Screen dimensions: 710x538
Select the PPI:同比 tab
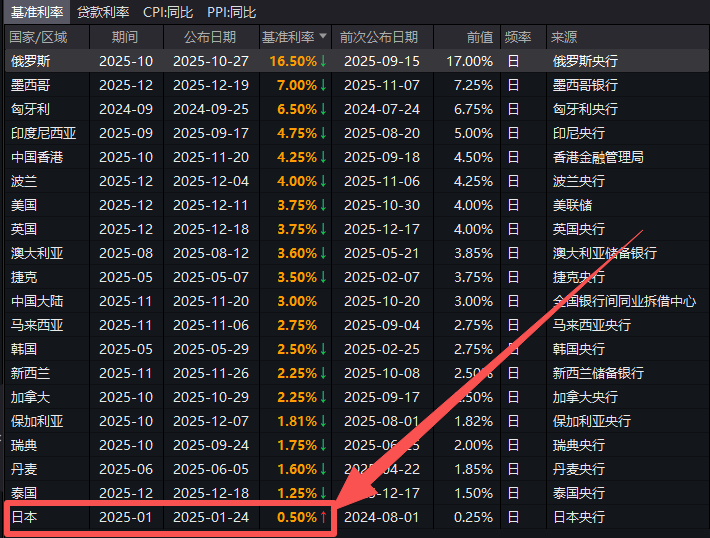coord(231,12)
